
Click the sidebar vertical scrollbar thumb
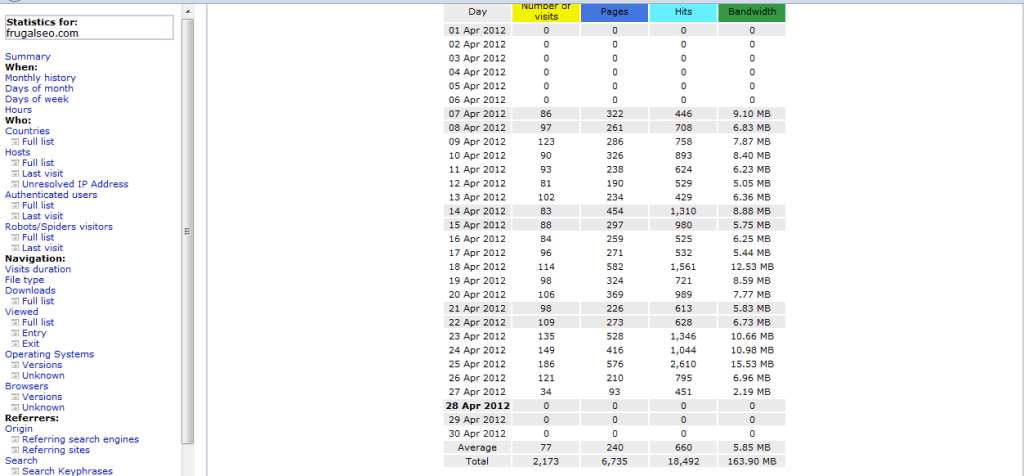[x=187, y=231]
